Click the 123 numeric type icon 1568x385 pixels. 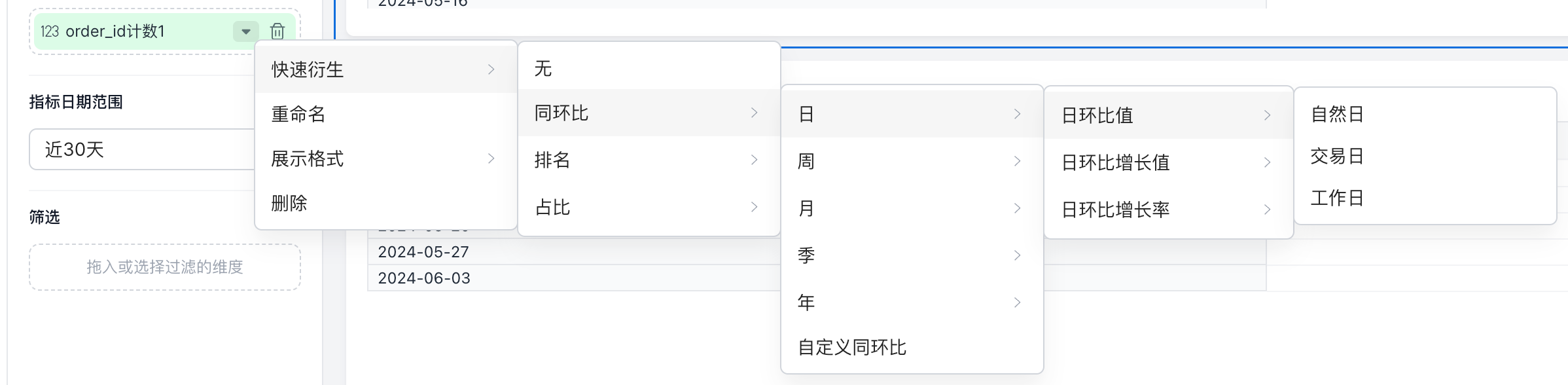[x=49, y=31]
